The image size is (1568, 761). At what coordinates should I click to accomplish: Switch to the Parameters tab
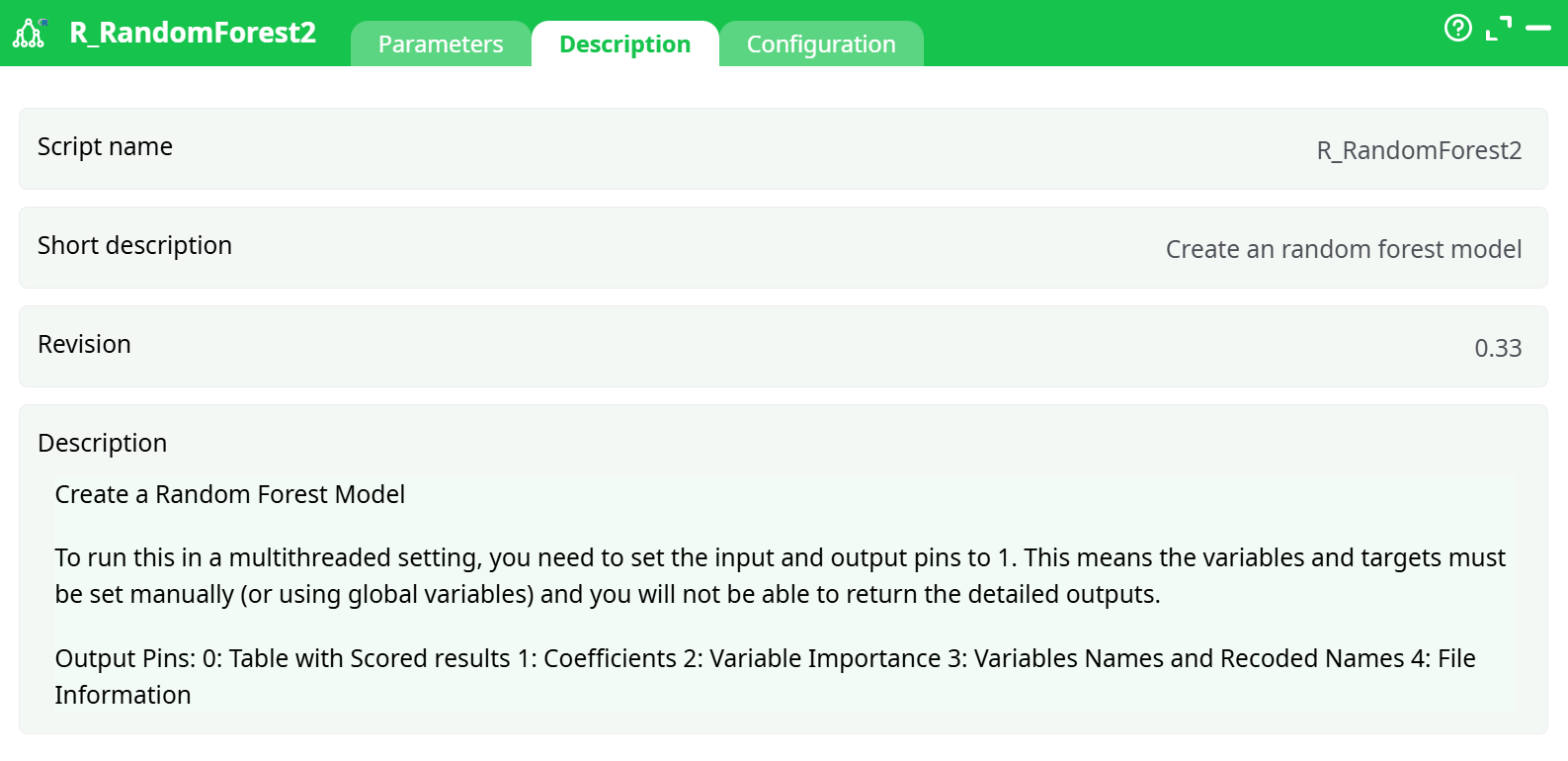(441, 43)
